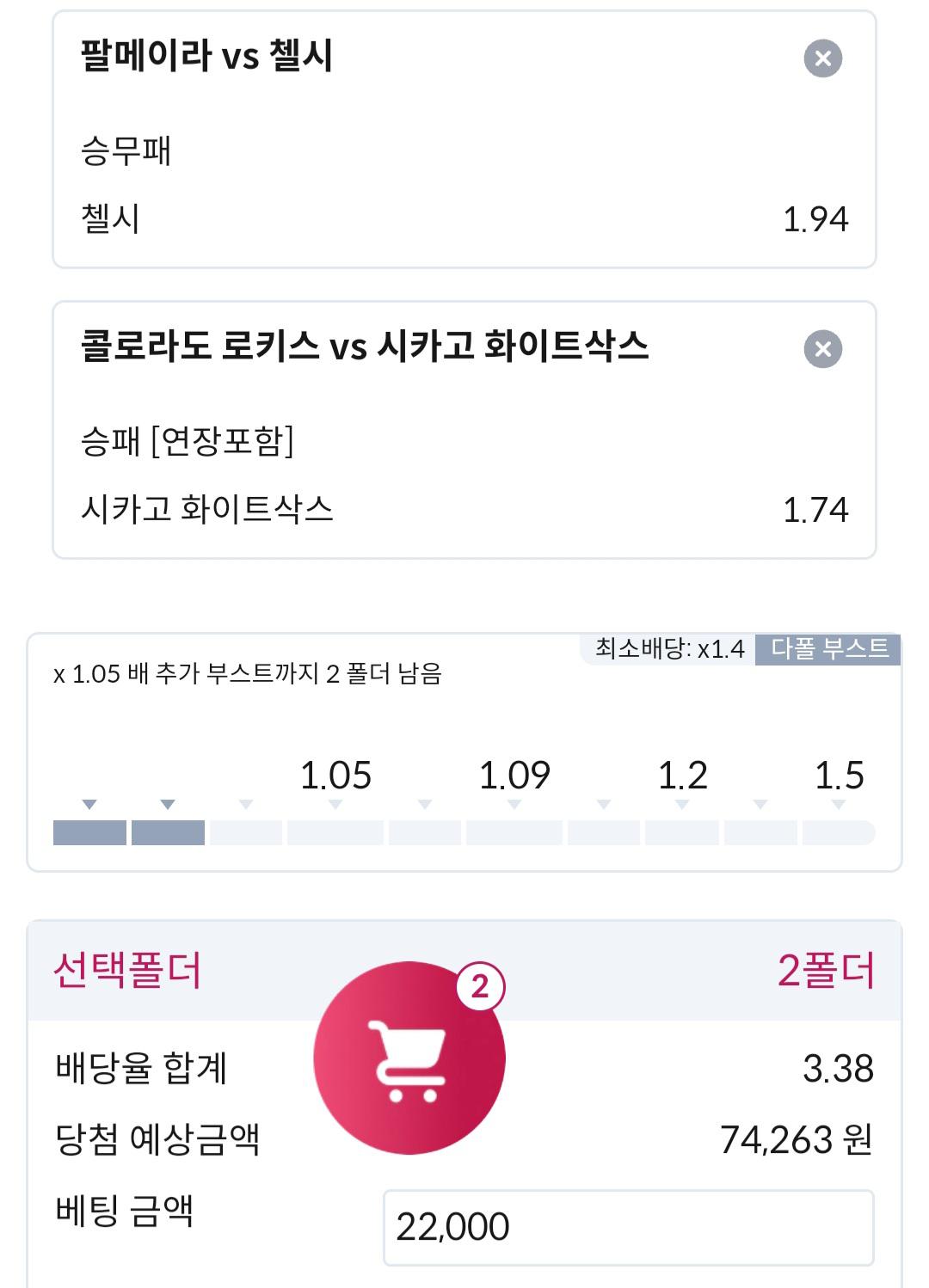Tap the cart badge showing 2
Image resolution: width=929 pixels, height=1288 pixels.
point(480,986)
